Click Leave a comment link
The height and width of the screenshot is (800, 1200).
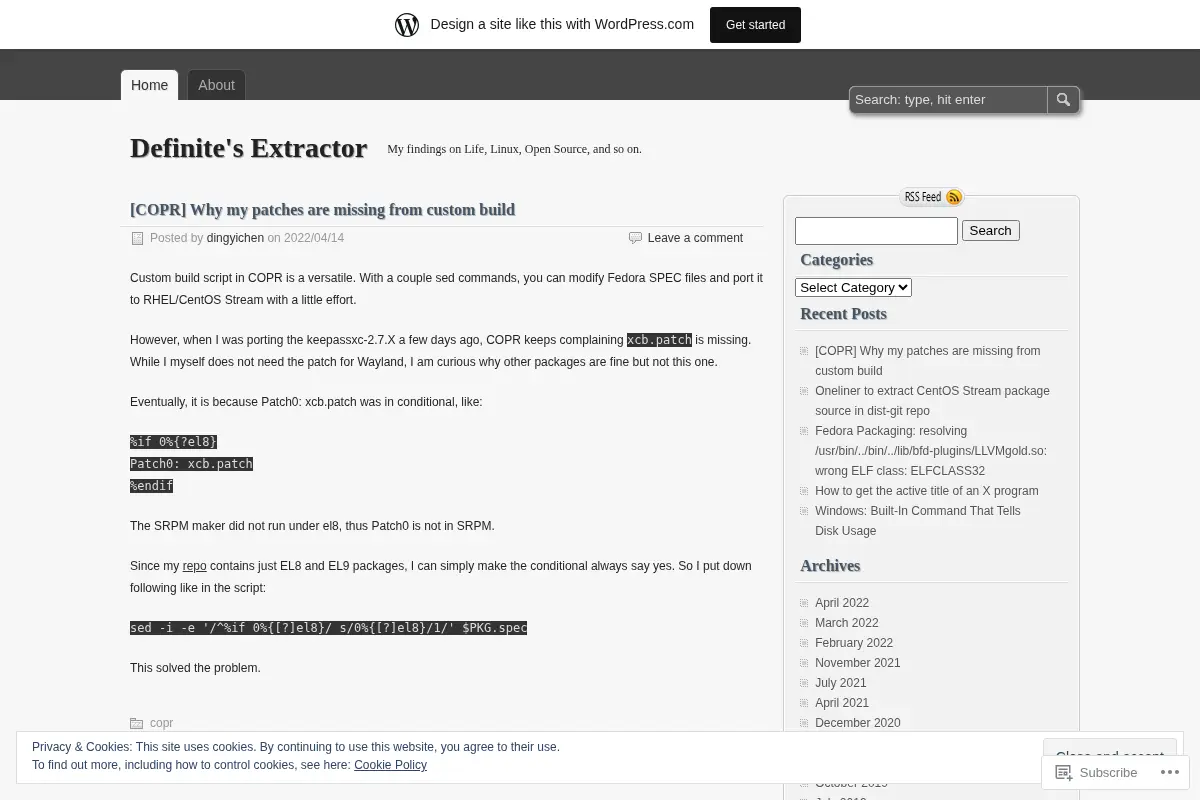pyautogui.click(x=695, y=238)
